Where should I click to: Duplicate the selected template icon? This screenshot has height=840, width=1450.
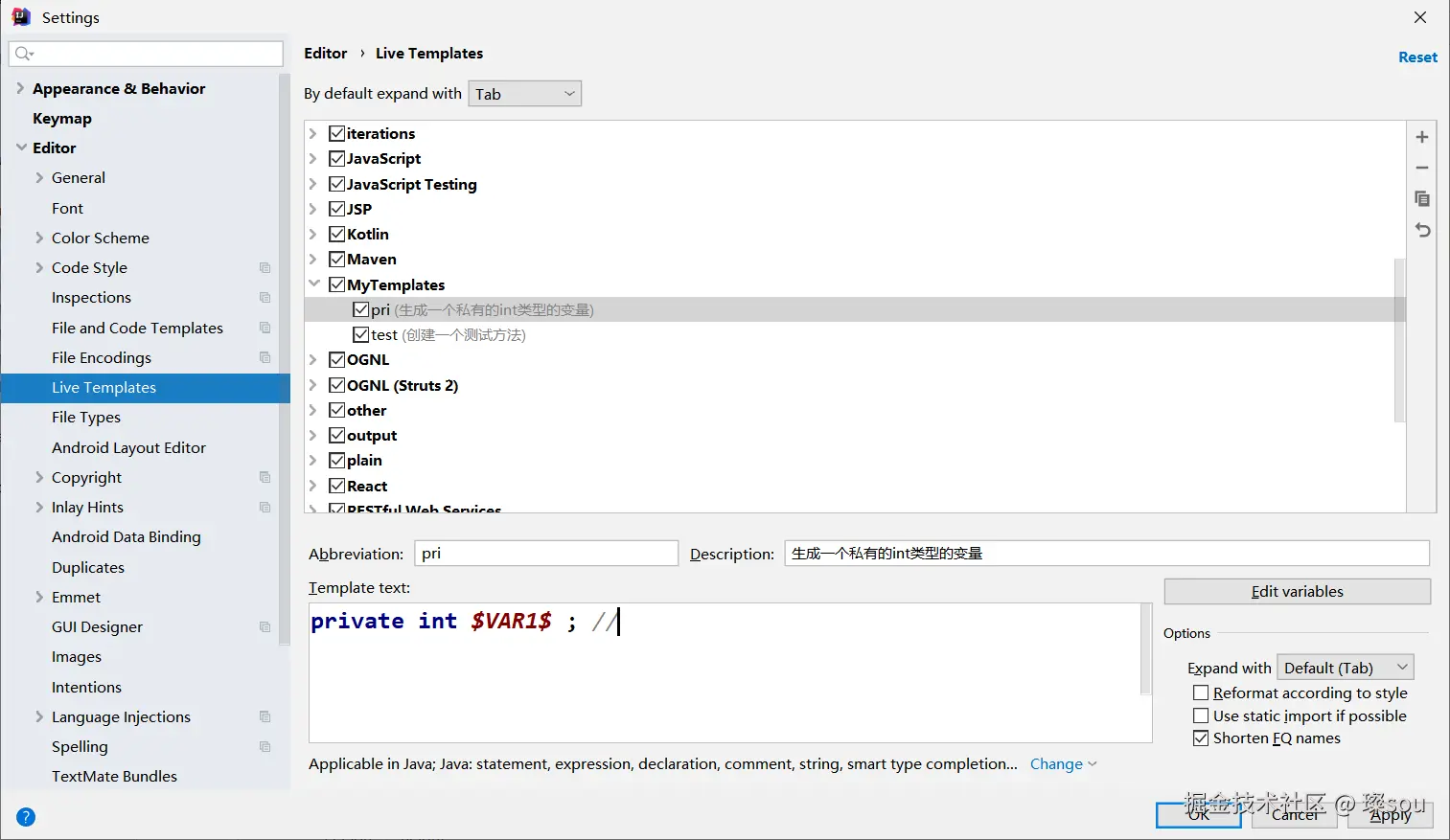tap(1422, 198)
